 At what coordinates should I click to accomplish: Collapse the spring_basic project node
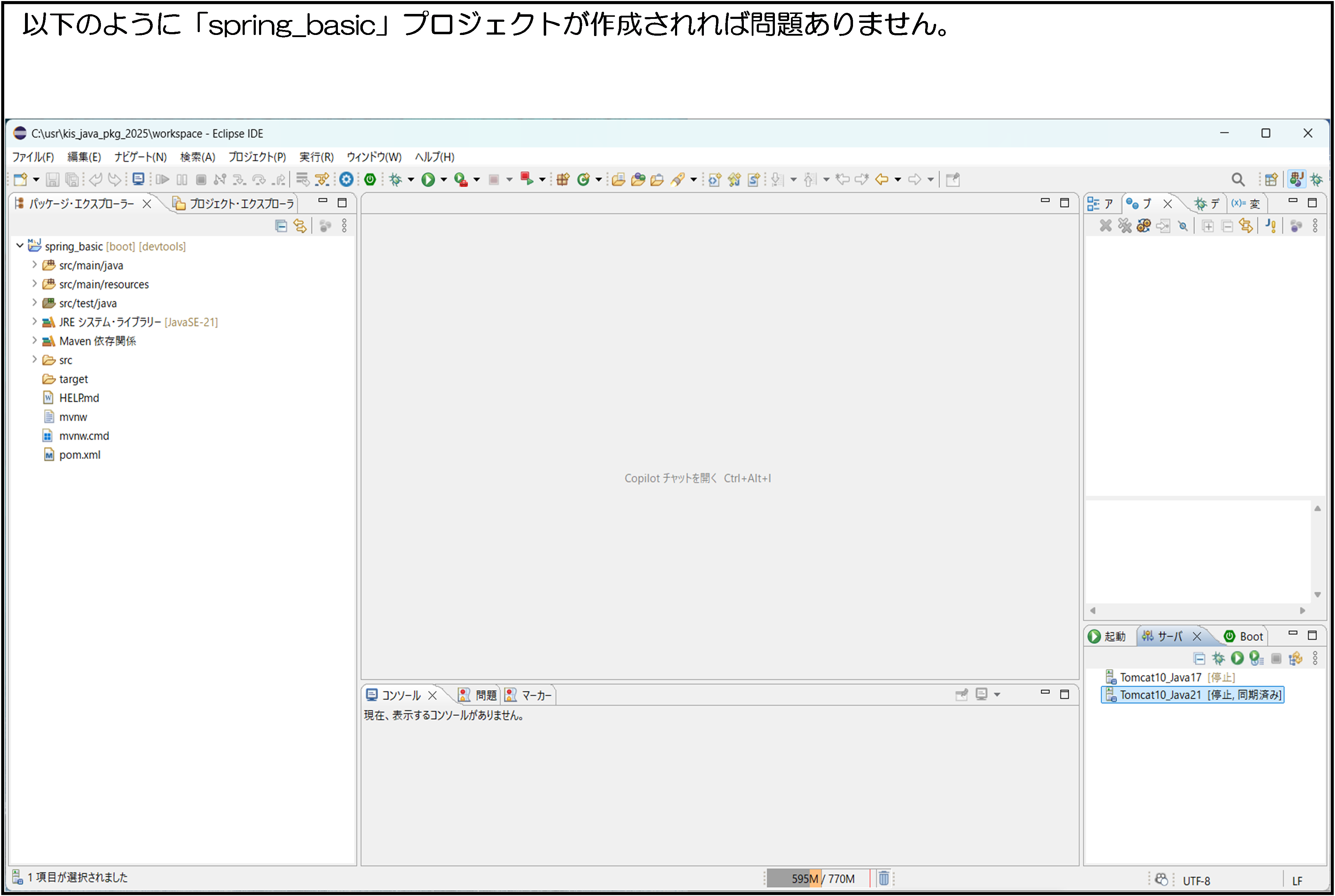point(20,246)
